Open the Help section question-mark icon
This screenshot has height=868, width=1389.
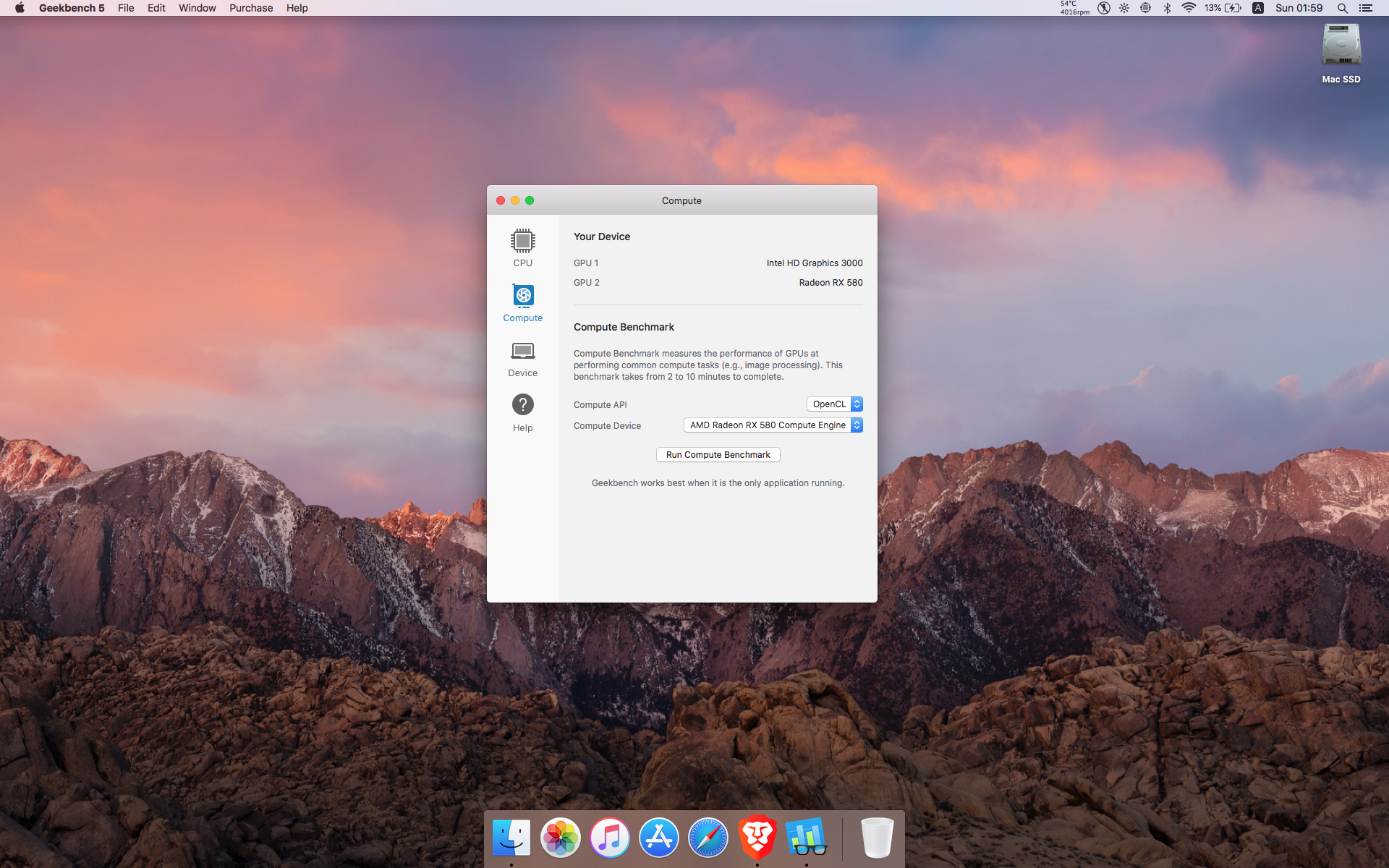coord(523,404)
